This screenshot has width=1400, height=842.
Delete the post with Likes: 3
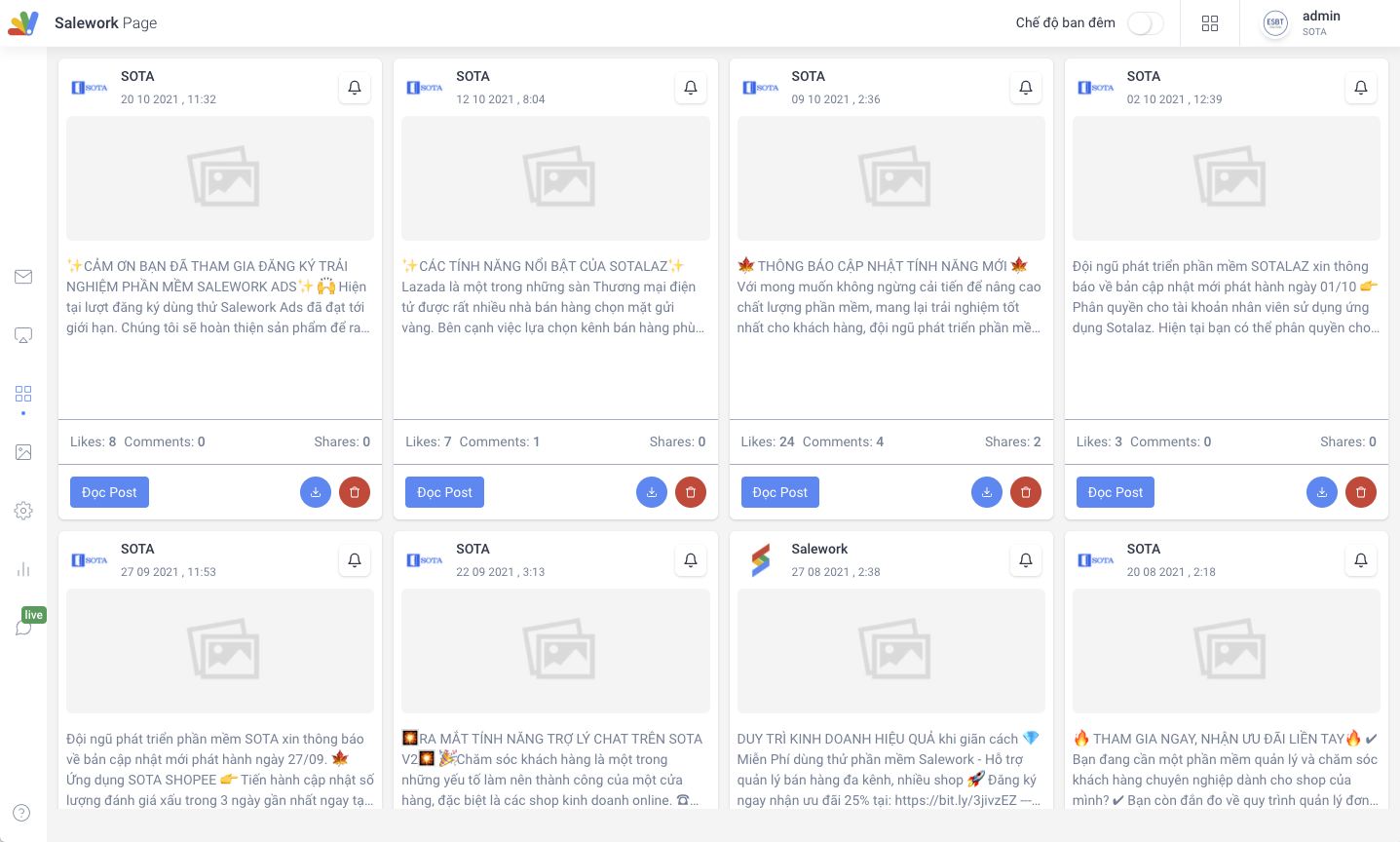coord(1361,492)
